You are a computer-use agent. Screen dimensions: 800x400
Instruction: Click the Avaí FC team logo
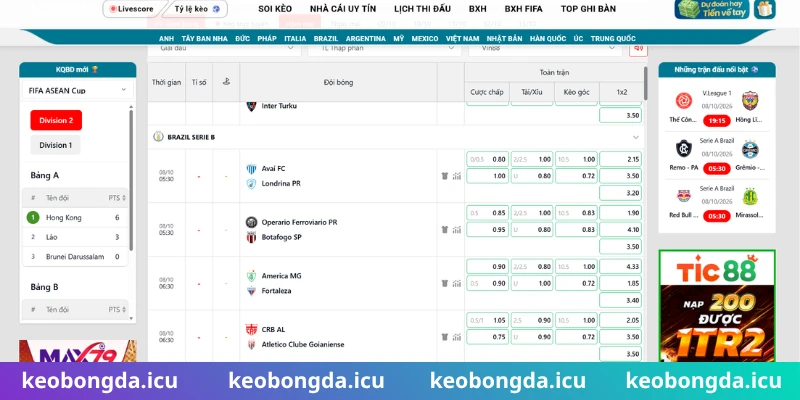click(x=251, y=169)
